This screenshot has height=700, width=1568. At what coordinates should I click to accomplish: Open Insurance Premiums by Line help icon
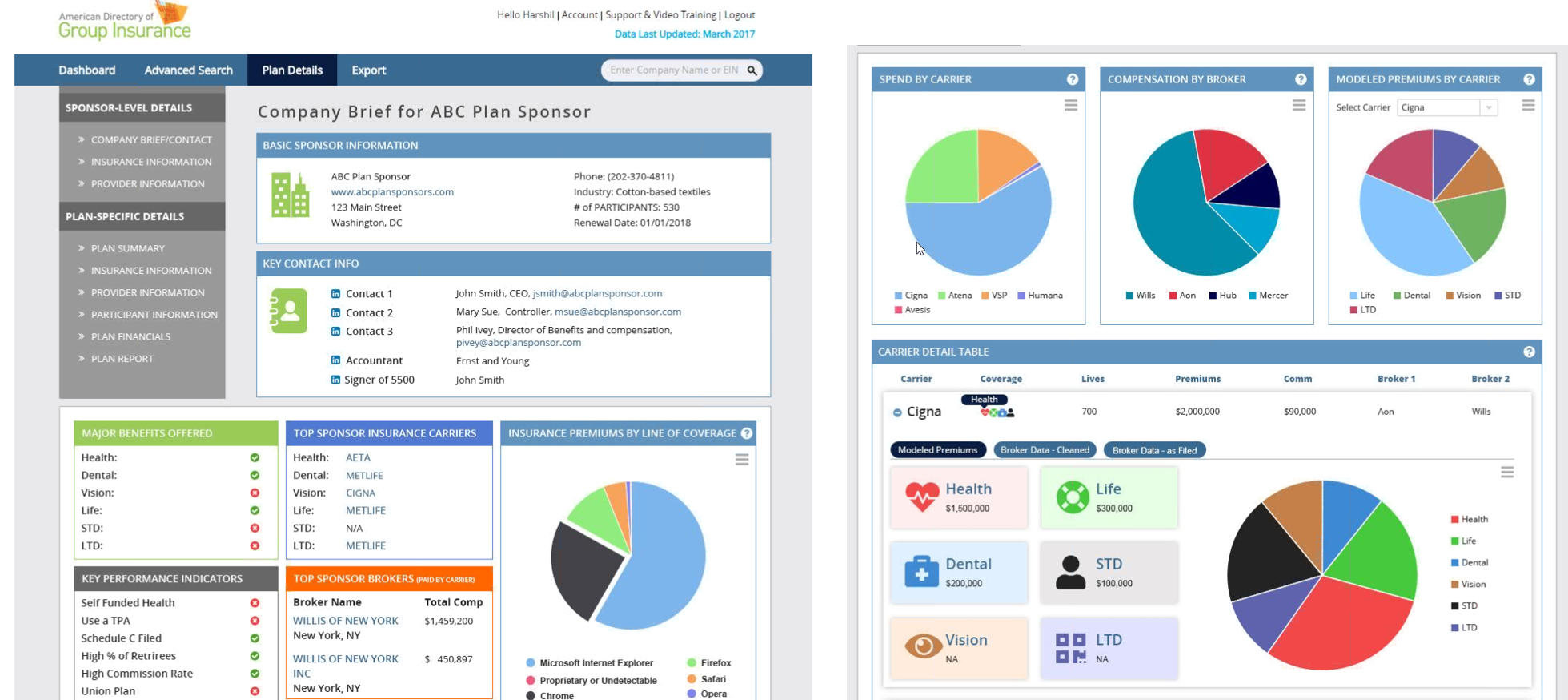746,433
